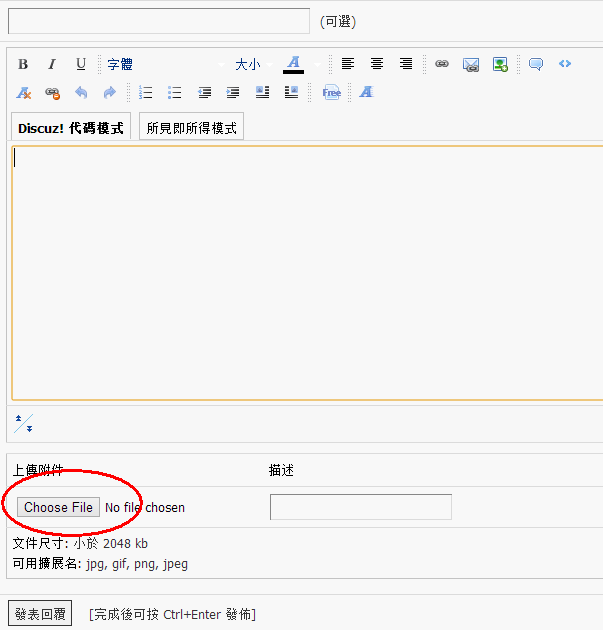Click the (可選) label beside the title field
603x630 pixels.
[338, 21]
